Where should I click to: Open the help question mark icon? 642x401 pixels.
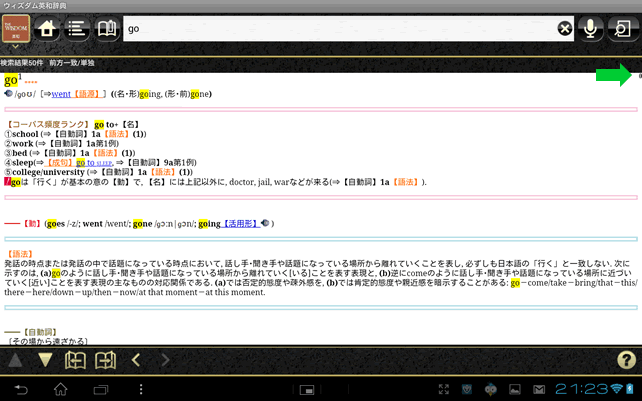point(625,359)
